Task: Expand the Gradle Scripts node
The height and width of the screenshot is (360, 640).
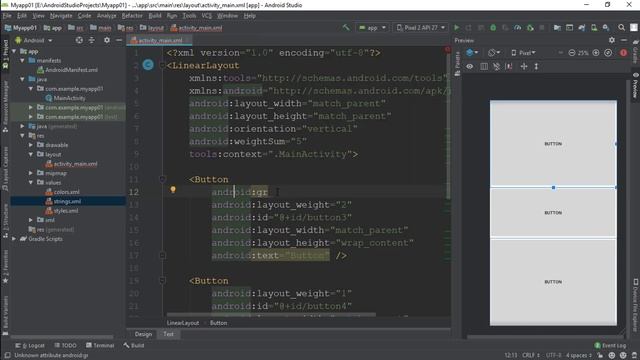Action: coord(14,239)
